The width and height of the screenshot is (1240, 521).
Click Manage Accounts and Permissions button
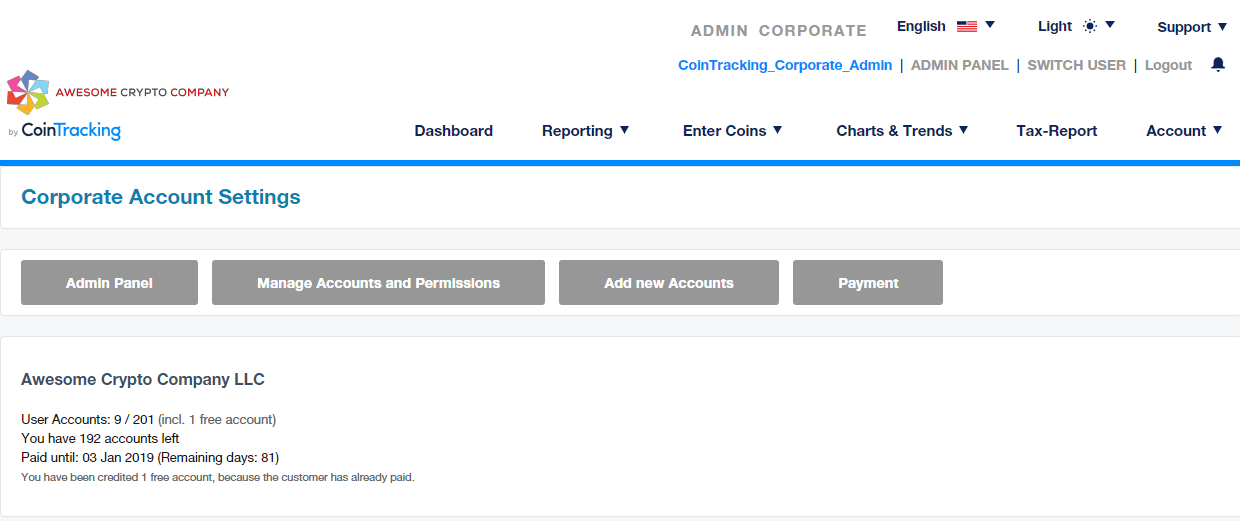tap(378, 283)
